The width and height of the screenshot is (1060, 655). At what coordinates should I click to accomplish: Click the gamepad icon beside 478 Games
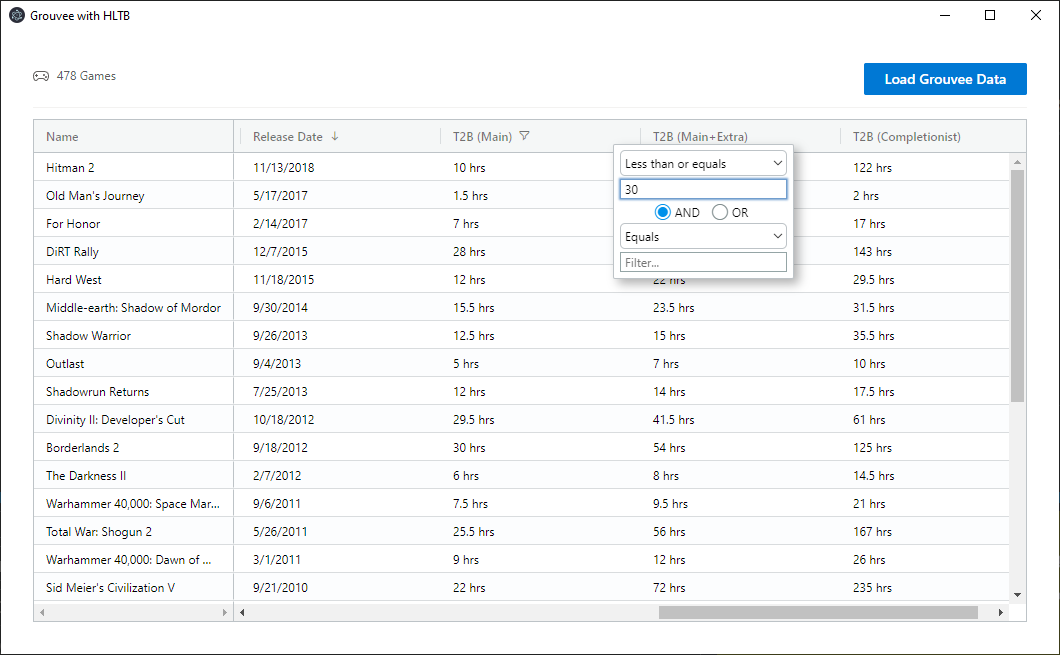coord(41,76)
